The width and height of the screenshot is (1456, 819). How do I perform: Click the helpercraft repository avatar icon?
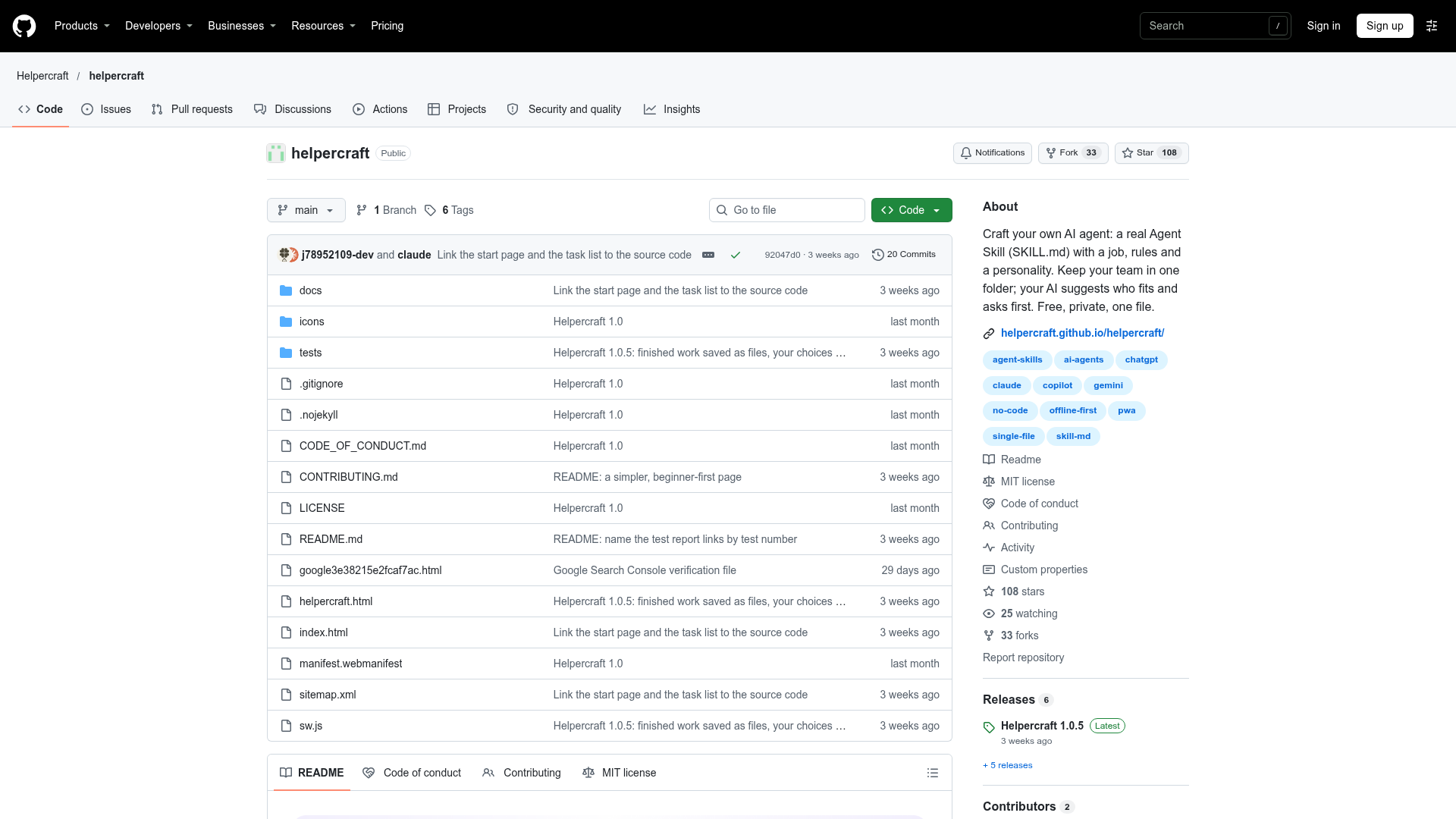click(276, 153)
